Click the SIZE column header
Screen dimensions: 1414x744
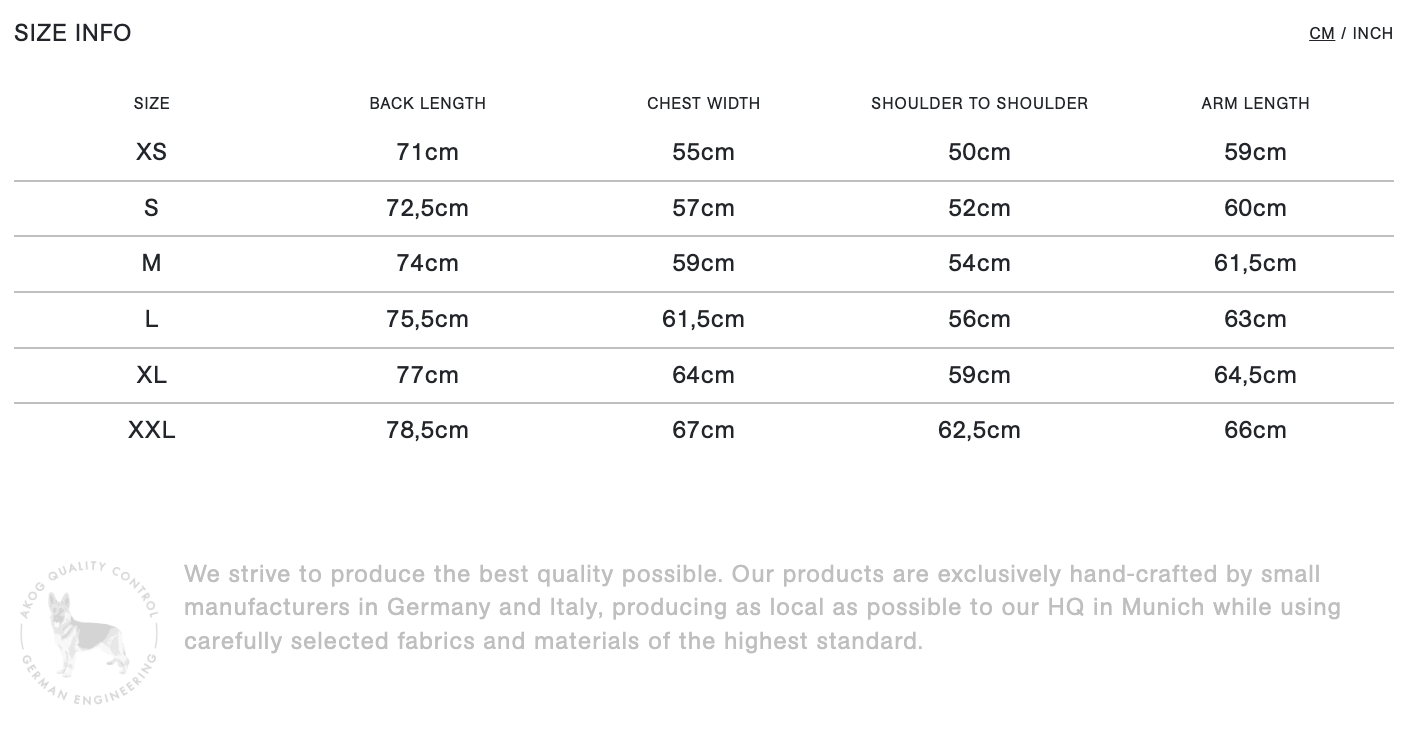[152, 103]
